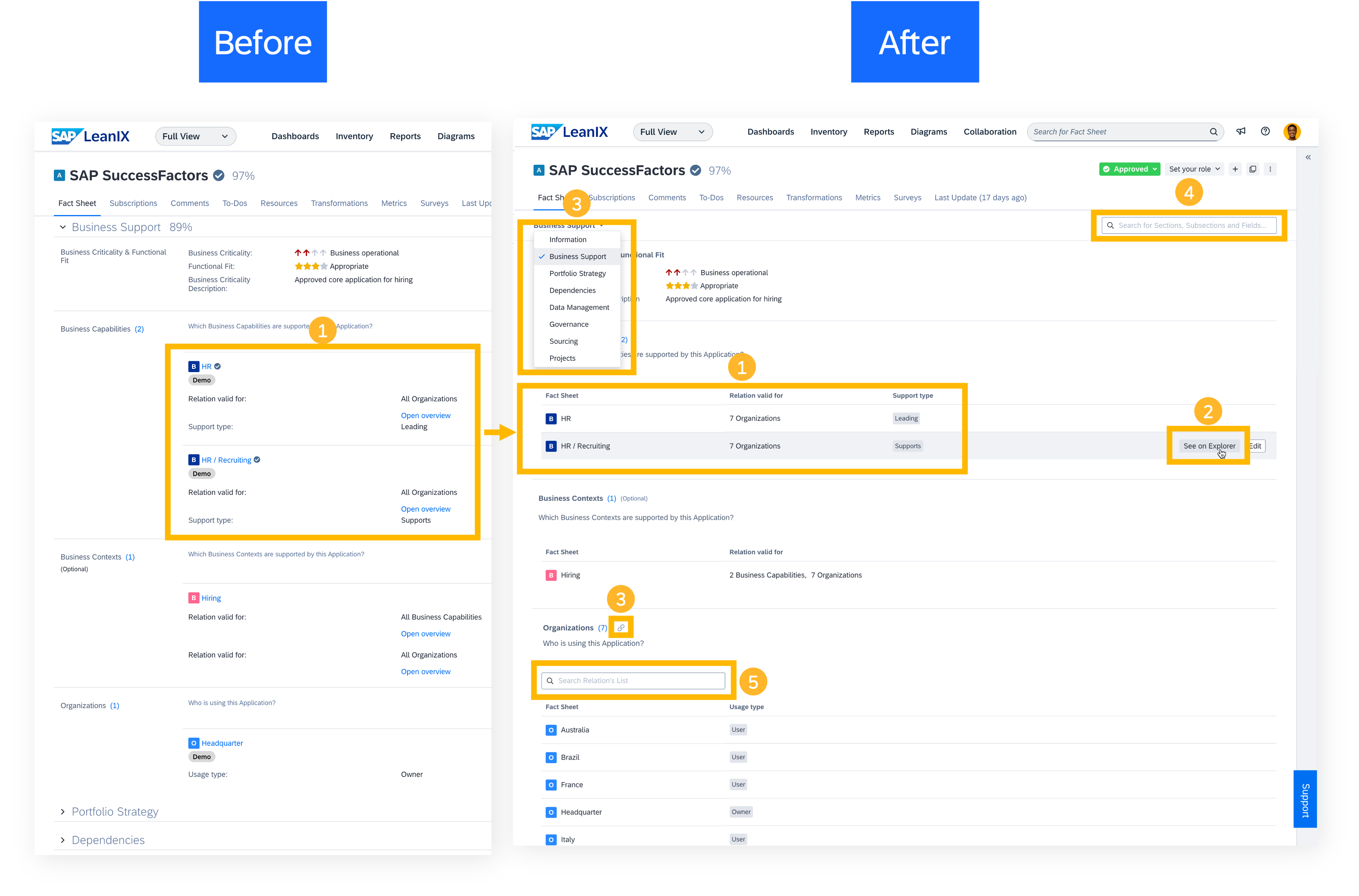Click the Hiring pink B icon in After table

pos(550,575)
